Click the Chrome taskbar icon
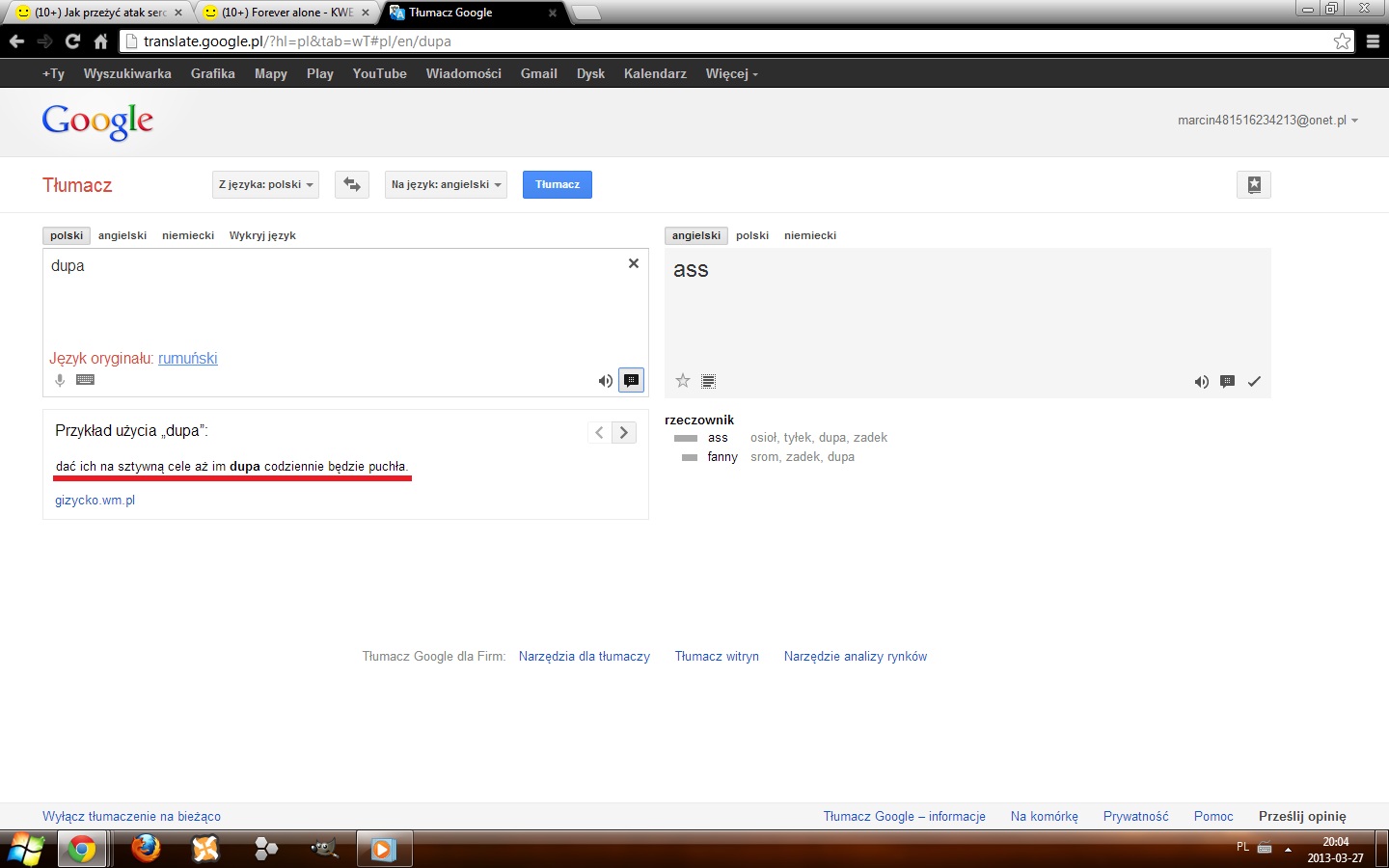This screenshot has height=868, width=1389. pos(83,849)
